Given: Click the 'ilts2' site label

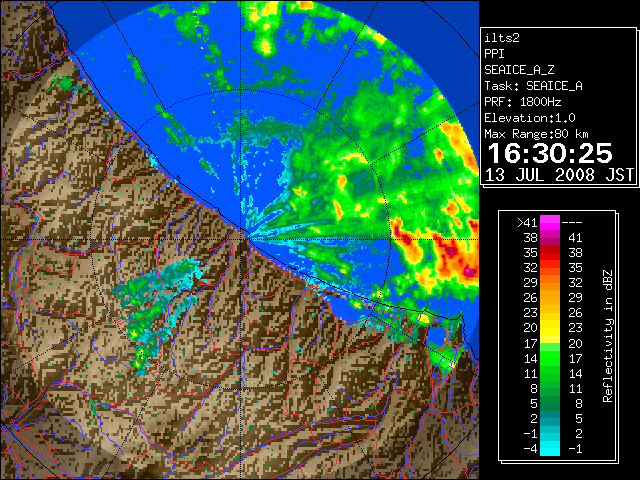Looking at the screenshot, I should click(502, 38).
